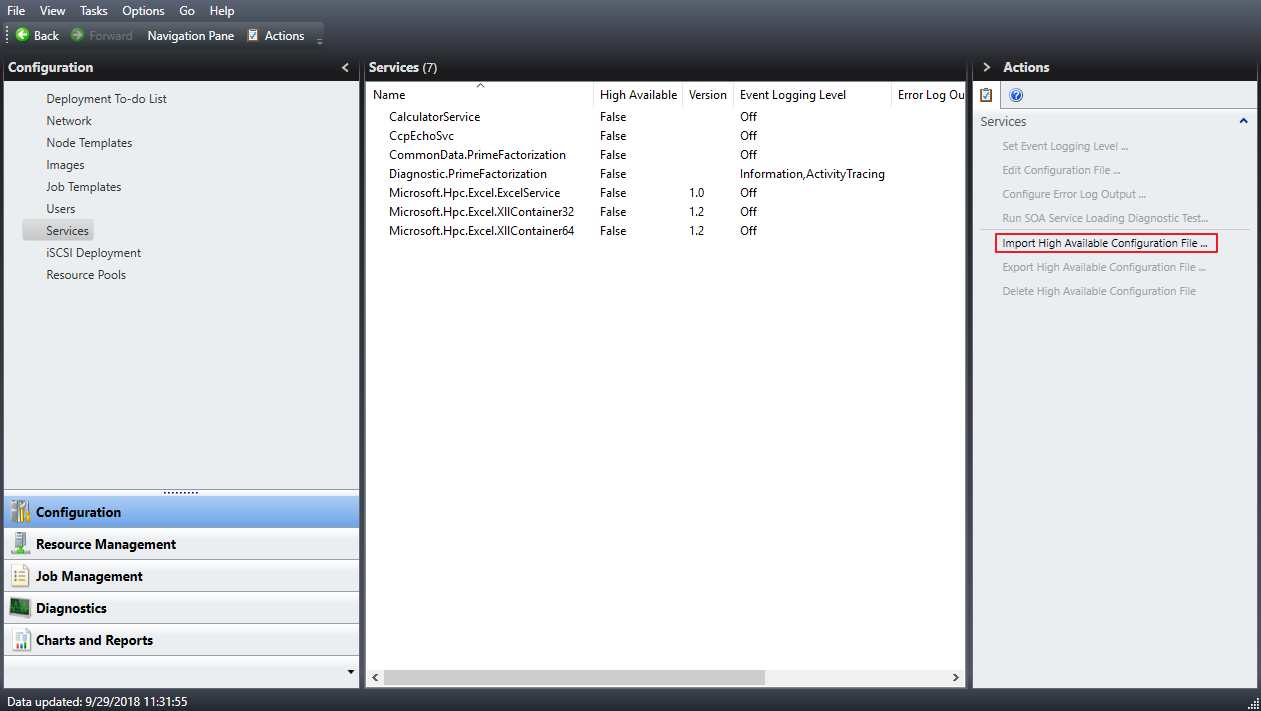
Task: Open Diagnostics using its green board icon
Action: pyautogui.click(x=18, y=607)
